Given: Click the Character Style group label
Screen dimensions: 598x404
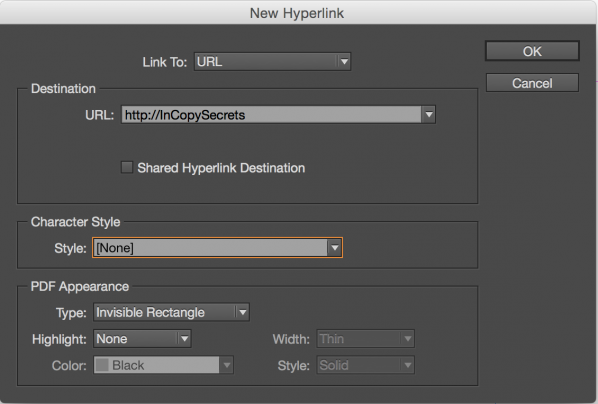Looking at the screenshot, I should [x=76, y=222].
